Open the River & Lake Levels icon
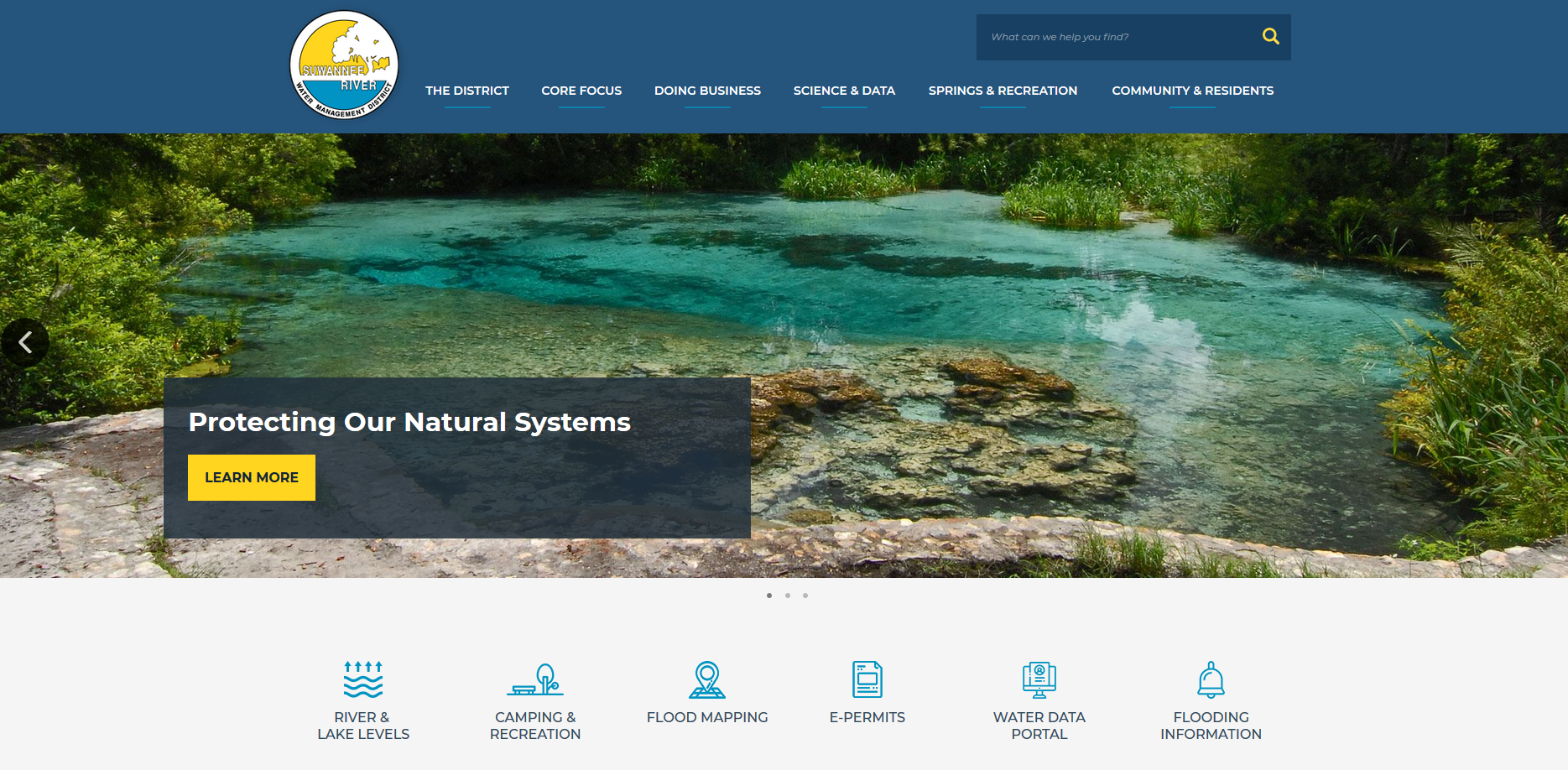Image resolution: width=1568 pixels, height=770 pixels. (x=362, y=681)
